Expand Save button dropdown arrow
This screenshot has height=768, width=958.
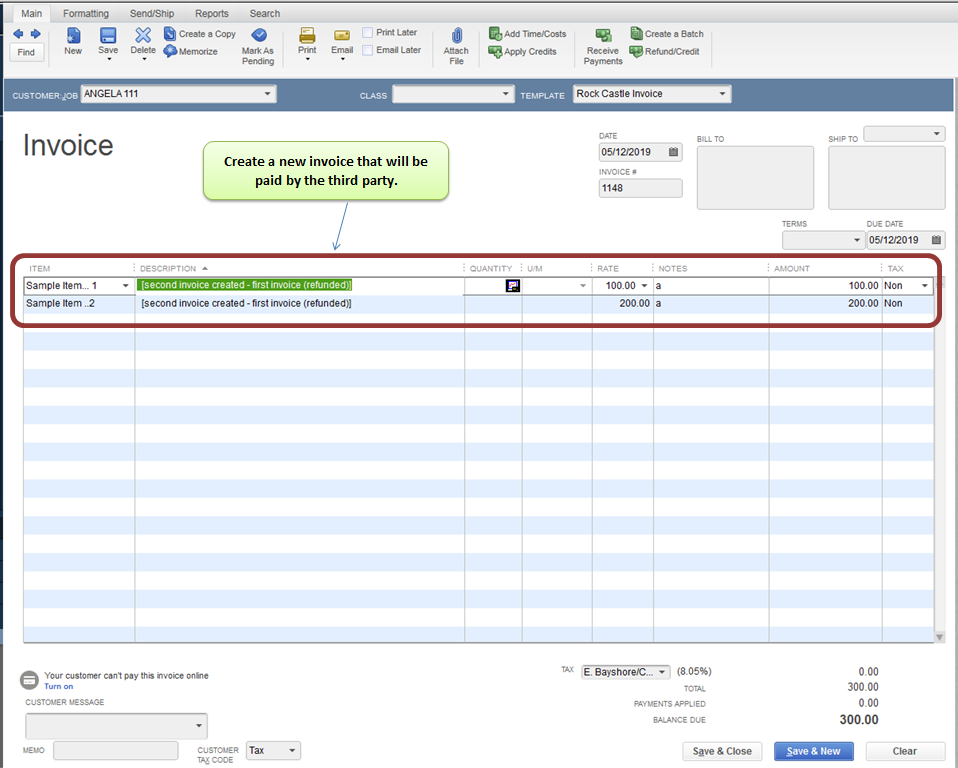pyautogui.click(x=109, y=59)
